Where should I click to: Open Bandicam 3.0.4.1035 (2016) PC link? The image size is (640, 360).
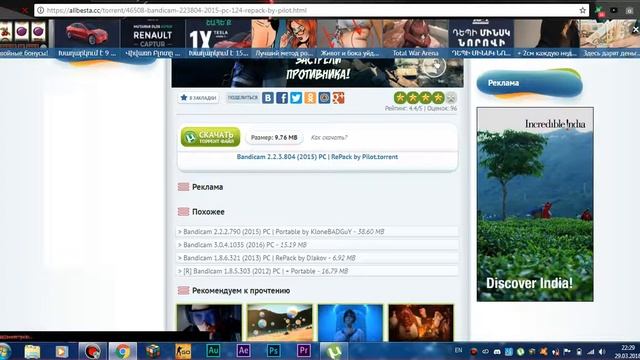(245, 245)
